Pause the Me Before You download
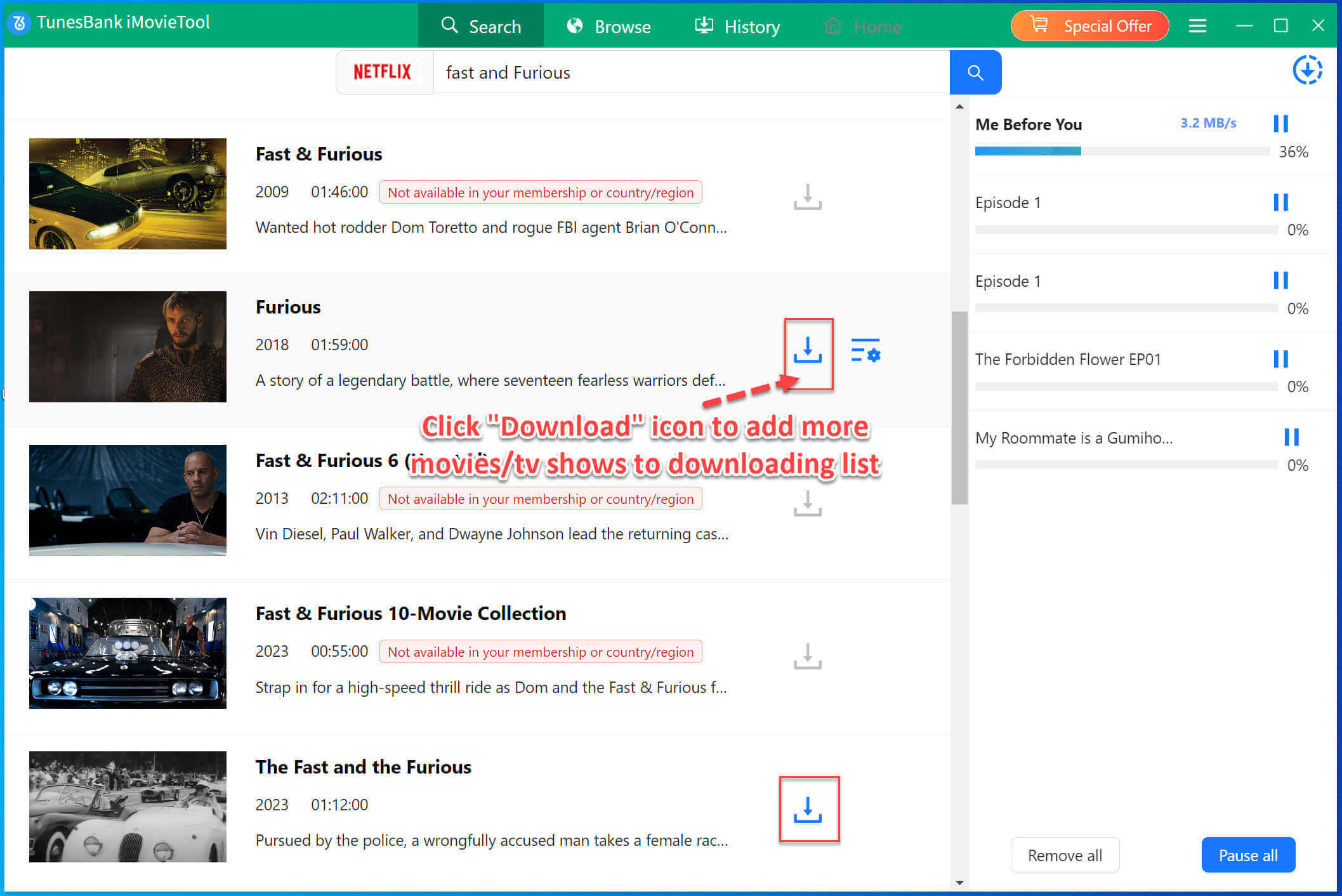The height and width of the screenshot is (896, 1342). click(1280, 124)
